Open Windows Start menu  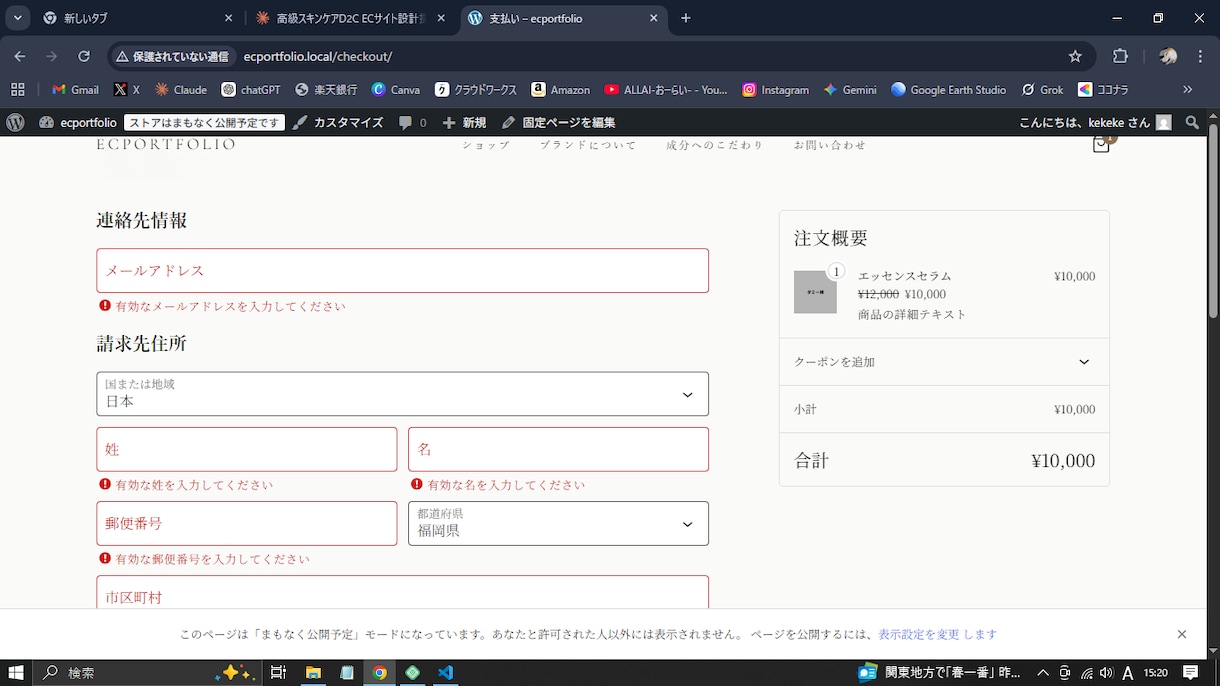[x=16, y=673]
